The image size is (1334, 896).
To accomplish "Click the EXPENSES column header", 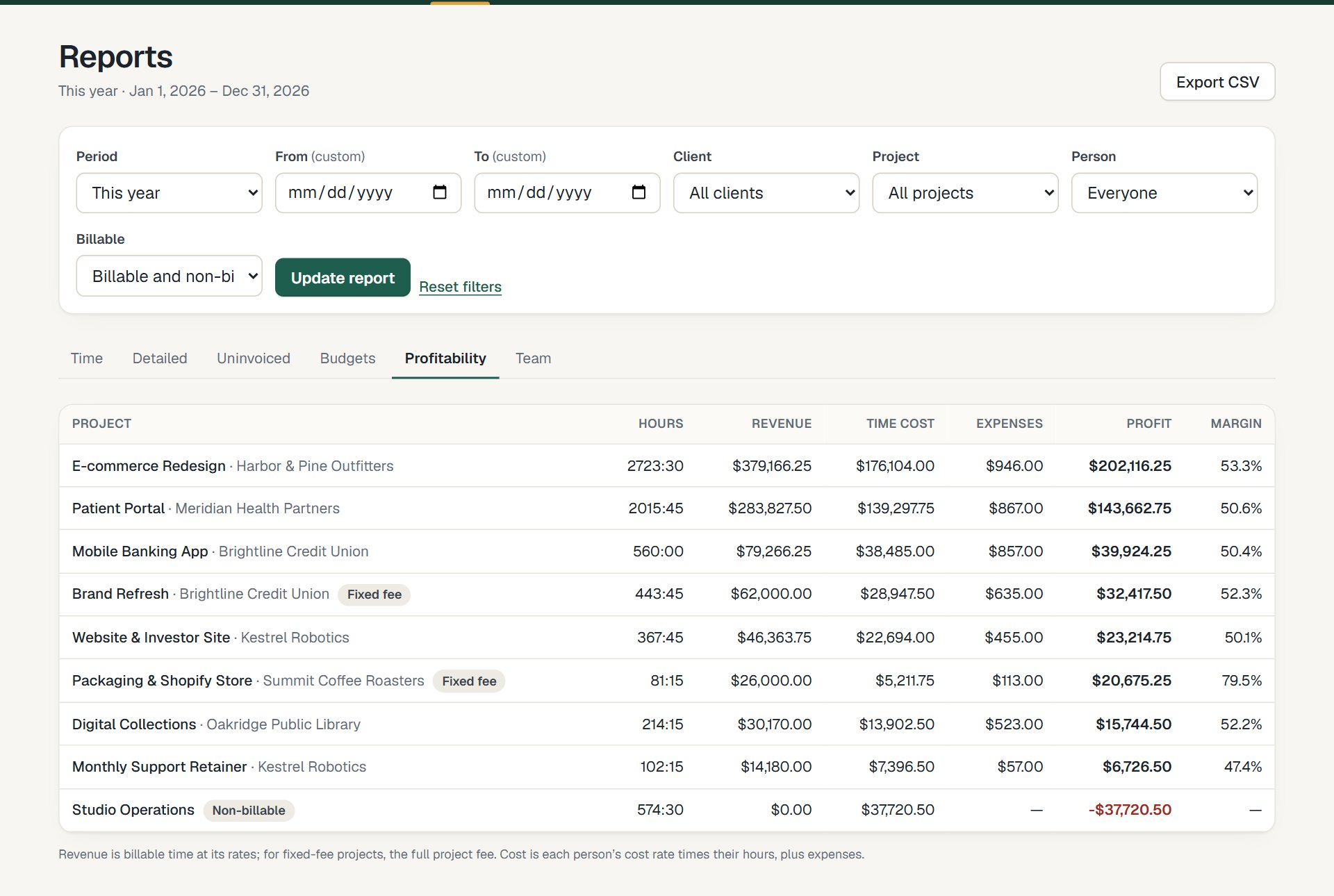I will [1009, 424].
